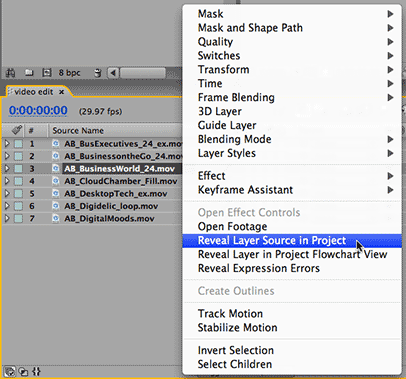The height and width of the screenshot is (379, 406).
Task: Expand layer 3 AB_BusinessWorld properties
Action: 7,169
